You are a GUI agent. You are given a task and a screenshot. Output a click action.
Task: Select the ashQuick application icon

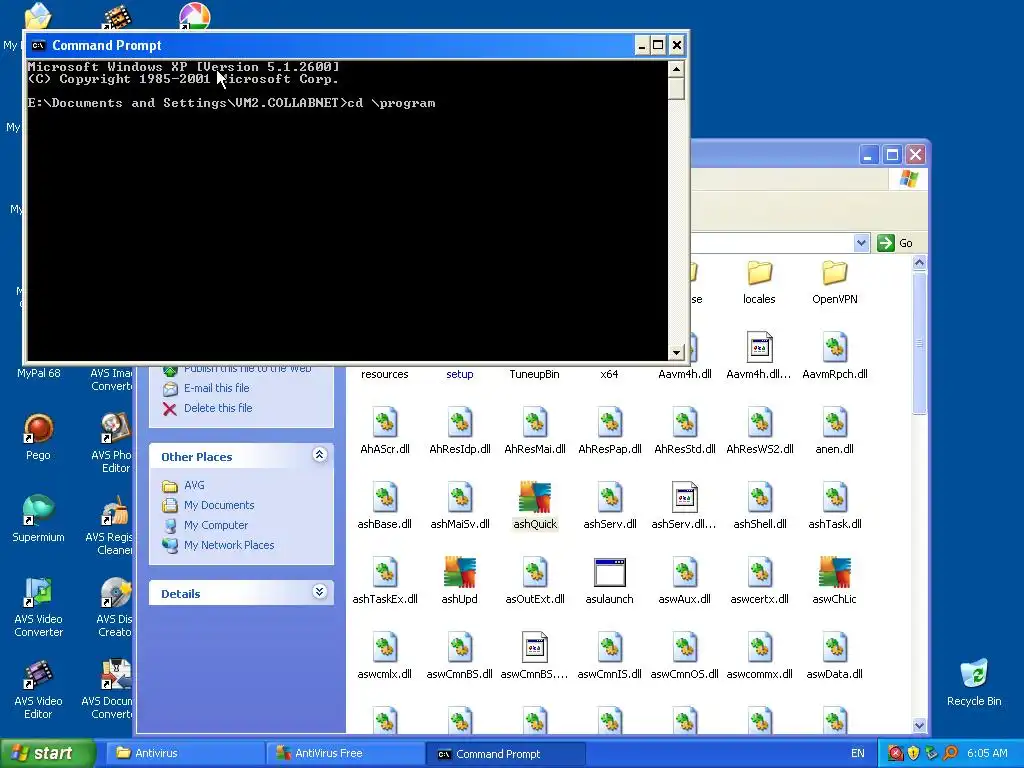pyautogui.click(x=535, y=497)
